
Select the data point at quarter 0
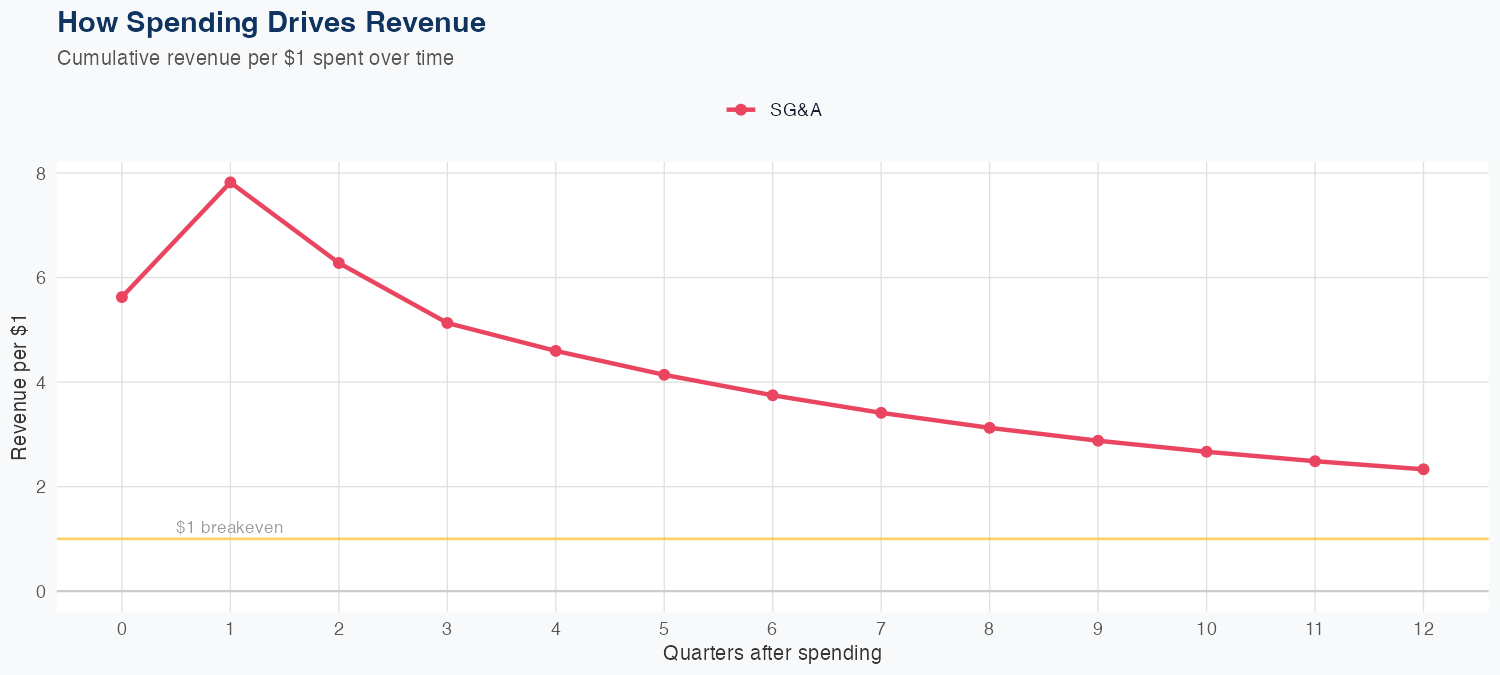click(122, 297)
